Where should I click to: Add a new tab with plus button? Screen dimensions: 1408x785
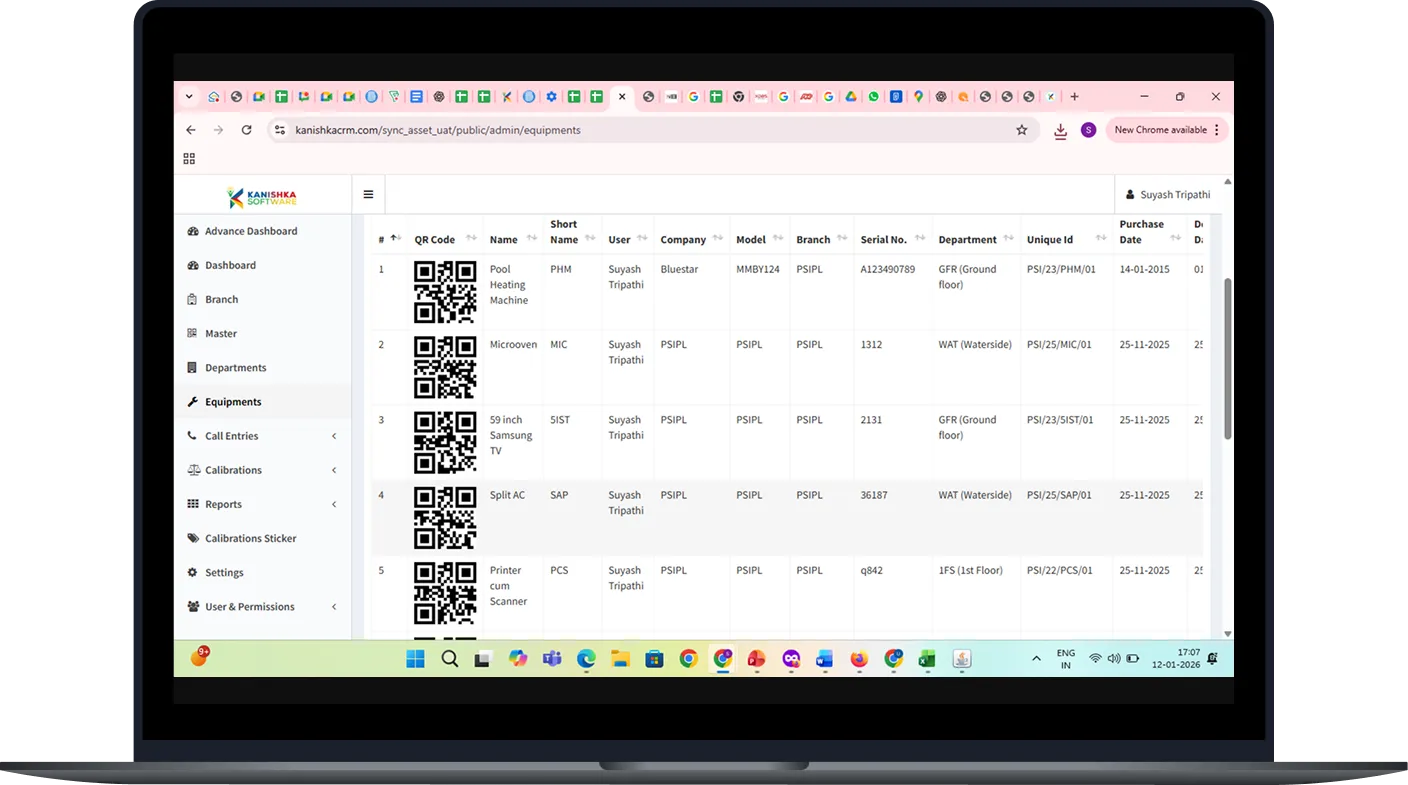pos(1075,97)
